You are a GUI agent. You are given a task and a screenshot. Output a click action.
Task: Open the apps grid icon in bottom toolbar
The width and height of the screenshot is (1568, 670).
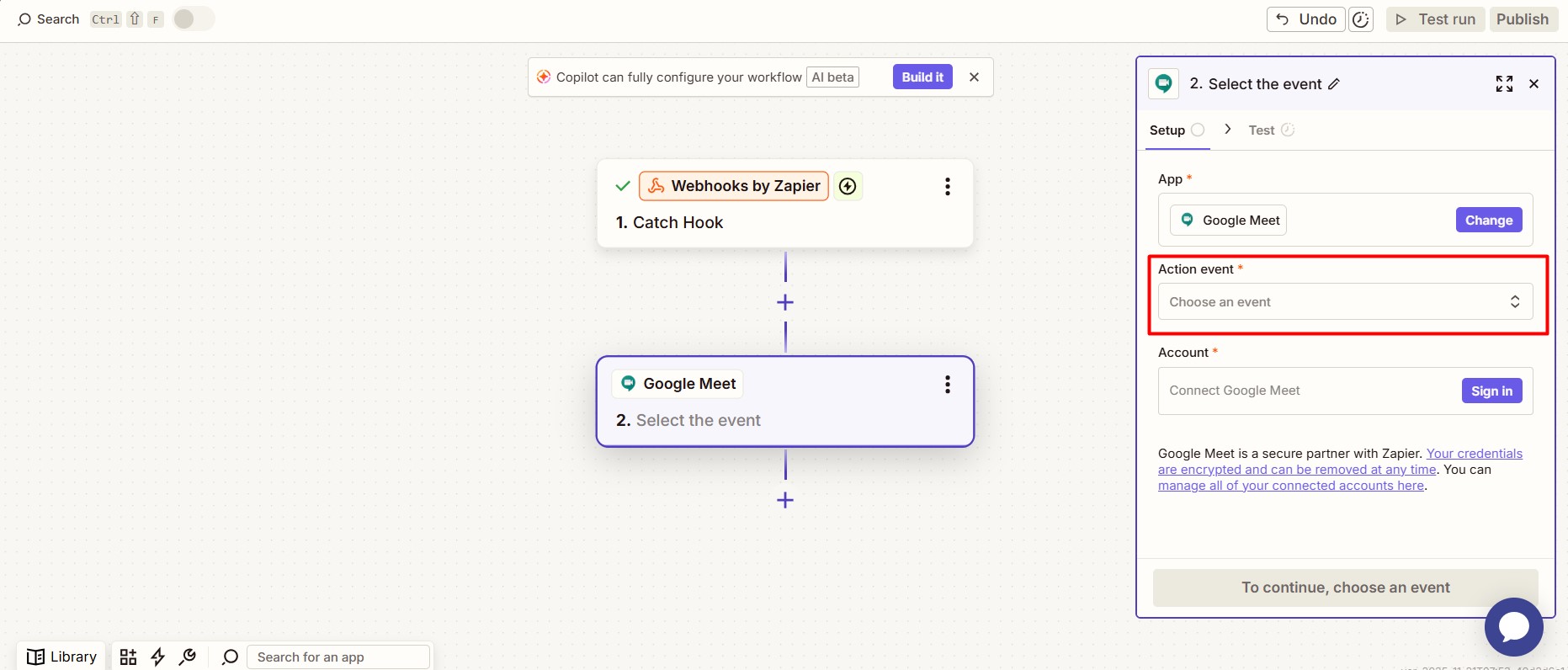128,657
